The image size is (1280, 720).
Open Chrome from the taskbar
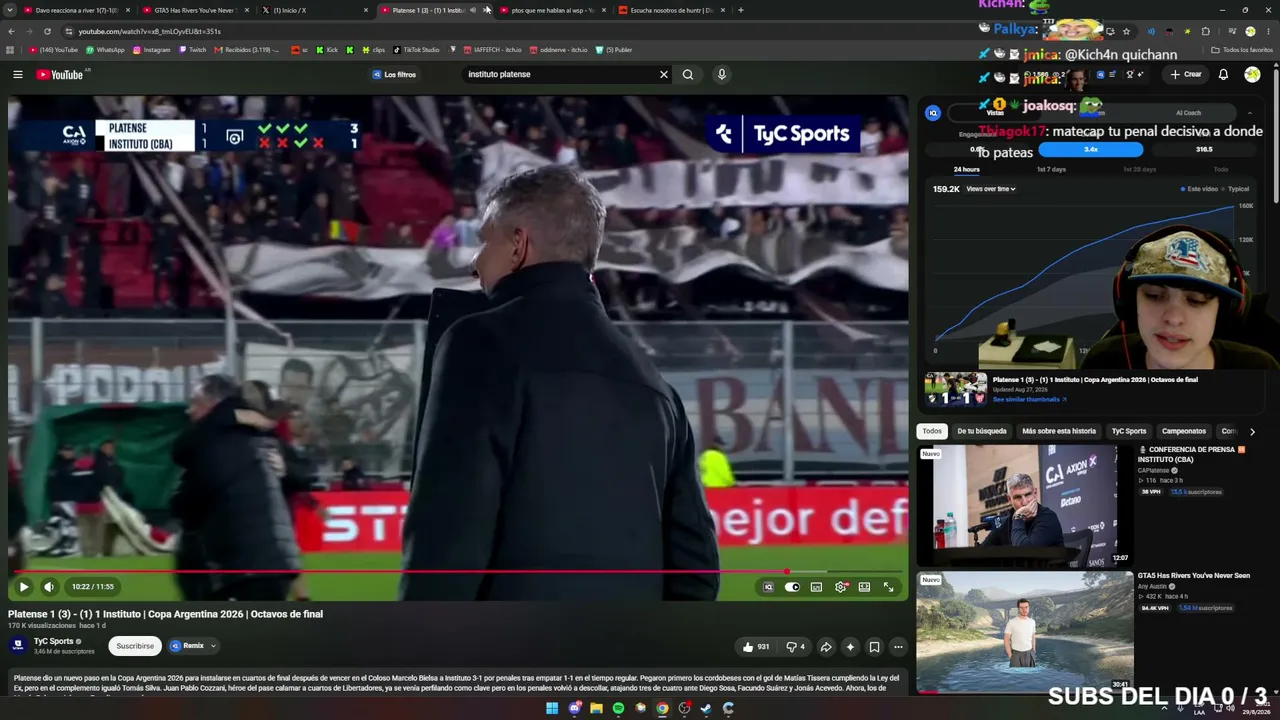click(x=662, y=708)
